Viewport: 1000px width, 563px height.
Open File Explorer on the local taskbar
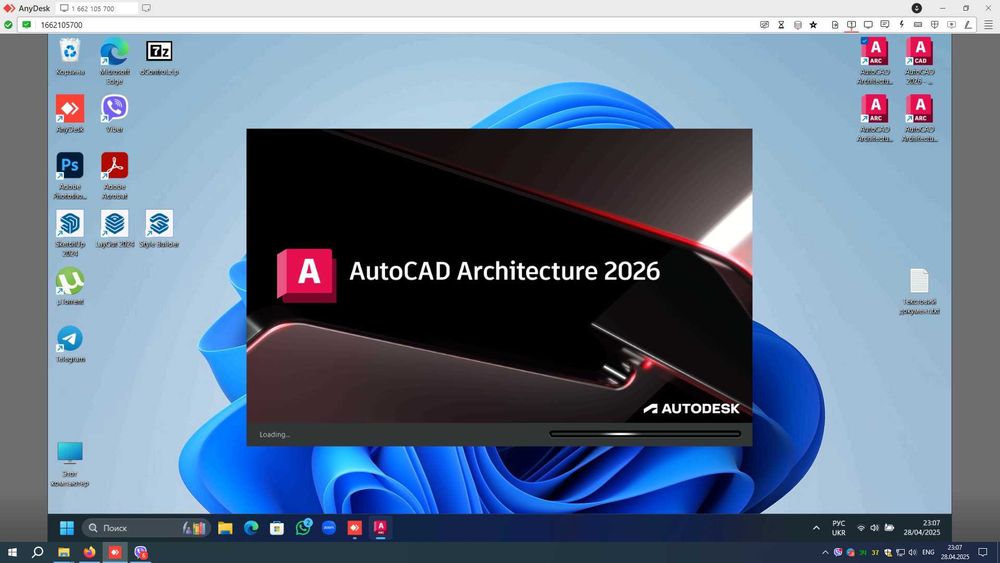[x=64, y=552]
